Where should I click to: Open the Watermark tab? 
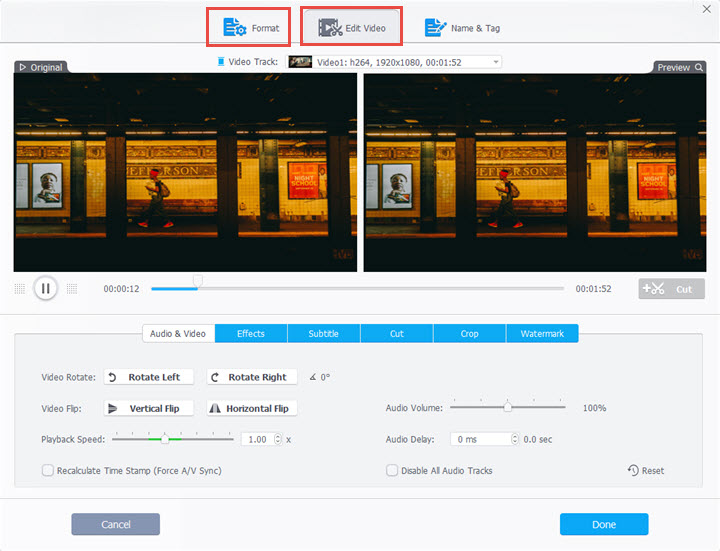(x=542, y=334)
